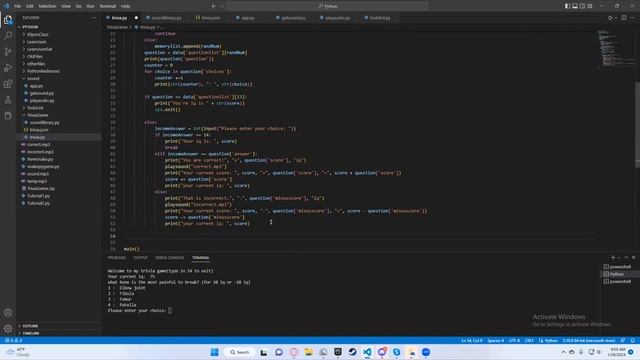The height and width of the screenshot is (360, 640).
Task: Open the Customize Layout icon
Action: click(x=590, y=6)
